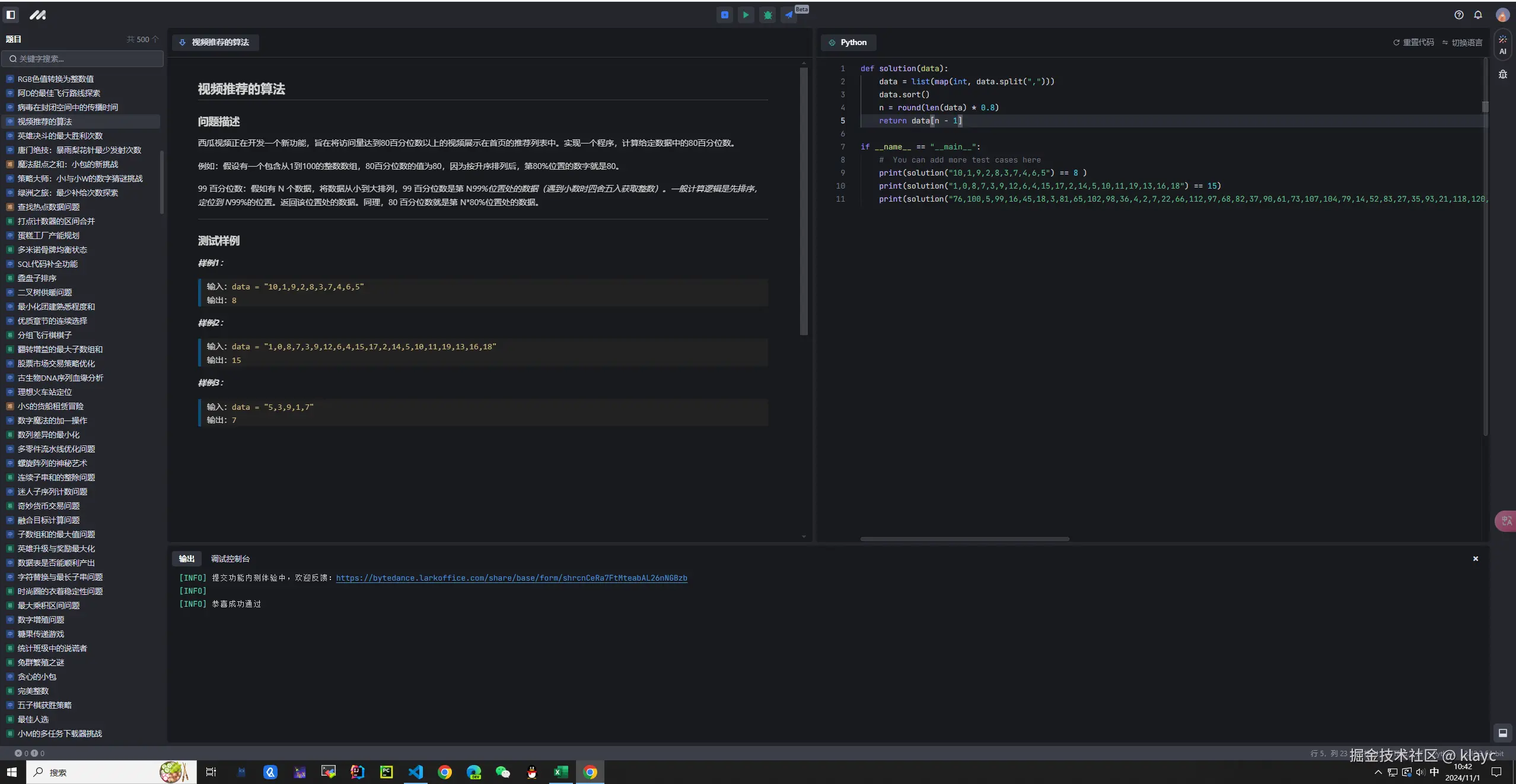
Task: Open the help question mark icon
Action: click(x=1458, y=15)
